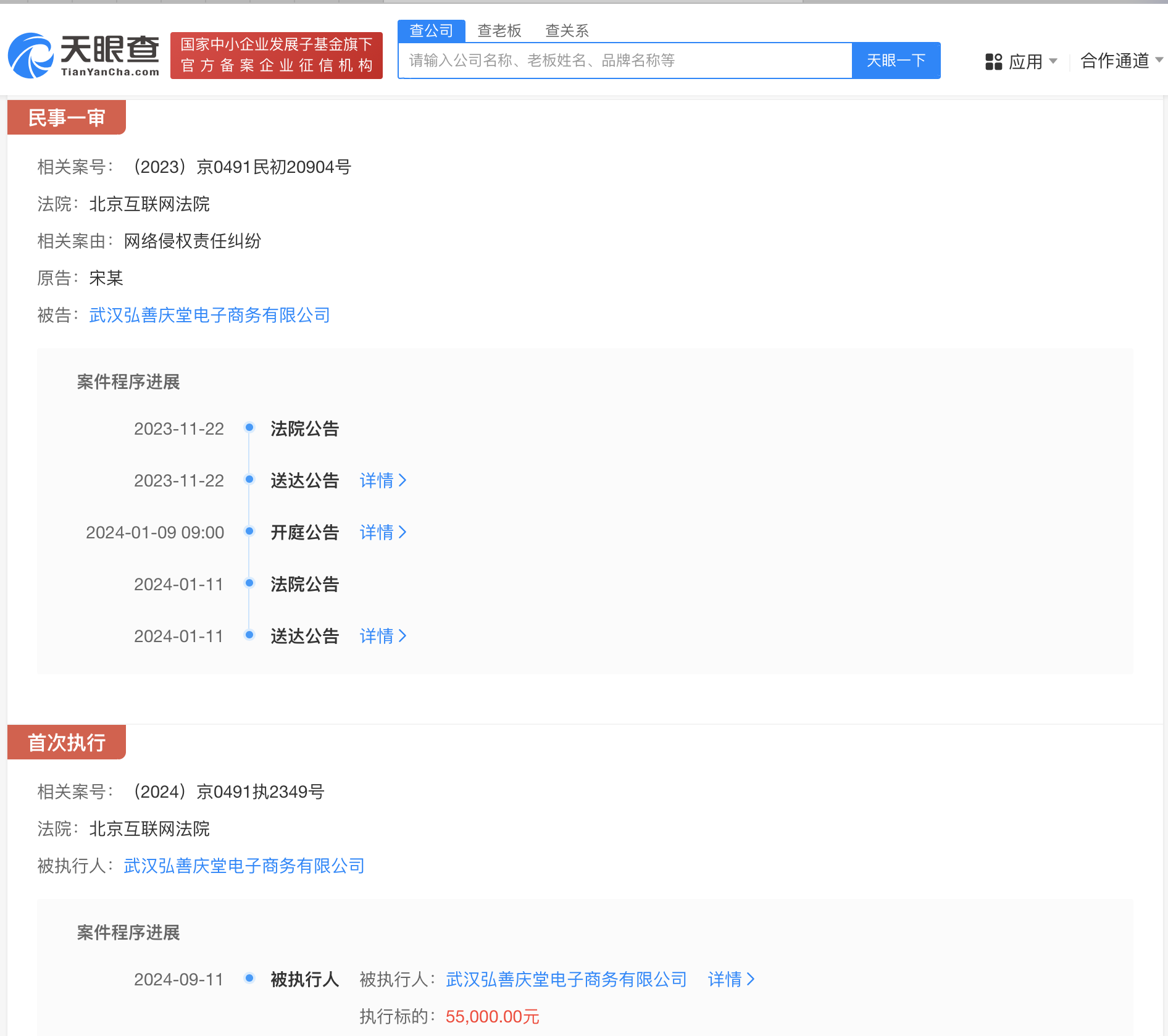The width and height of the screenshot is (1168, 1036).
Task: Switch to the 查老板 tab
Action: click(499, 29)
